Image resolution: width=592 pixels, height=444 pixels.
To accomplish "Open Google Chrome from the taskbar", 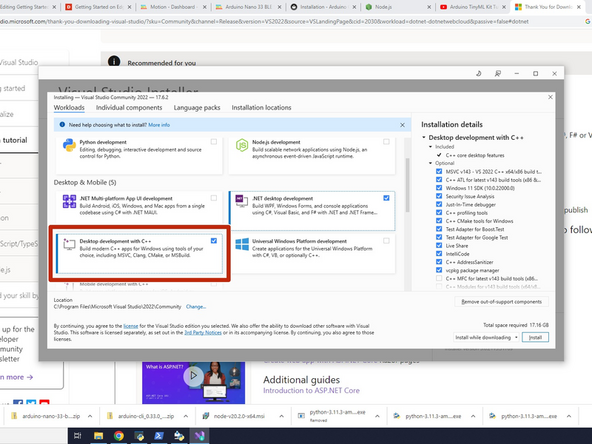I will [x=119, y=436].
